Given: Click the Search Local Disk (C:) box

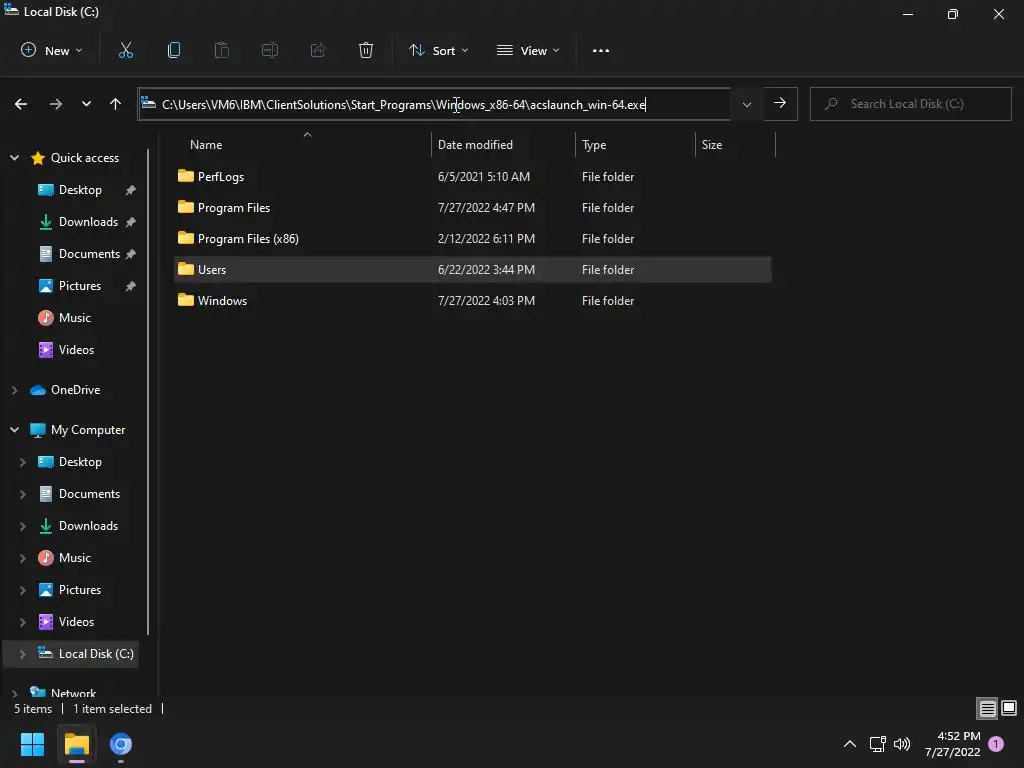Looking at the screenshot, I should pos(910,104).
